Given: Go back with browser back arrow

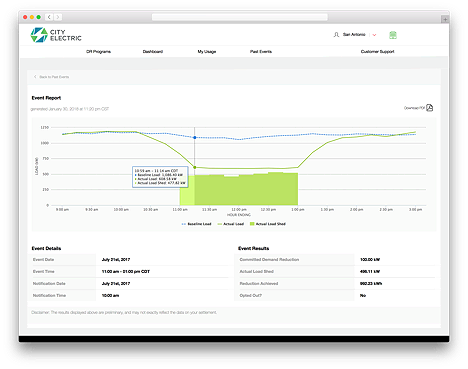Looking at the screenshot, I should coord(49,17).
